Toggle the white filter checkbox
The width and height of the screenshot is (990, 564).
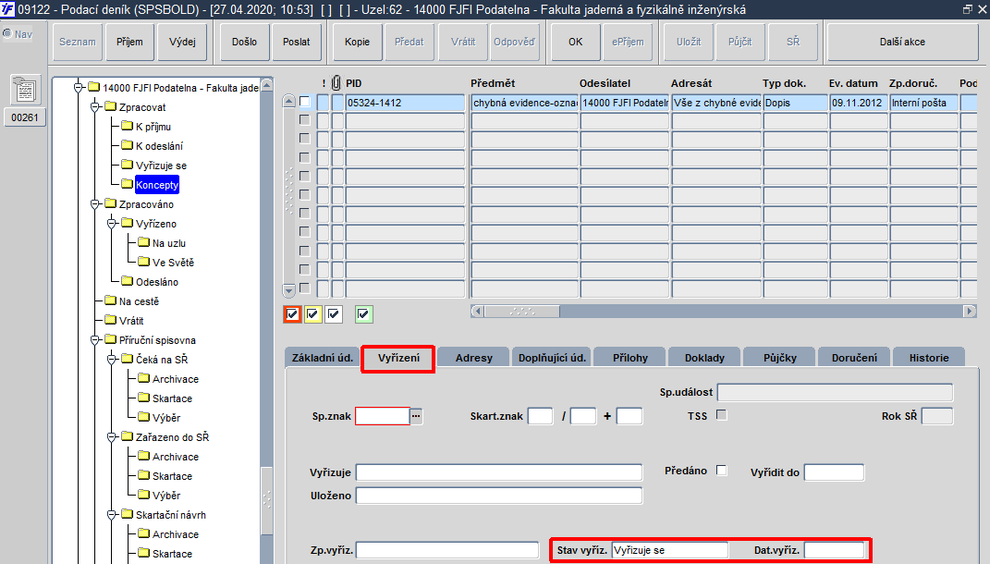pos(333,314)
